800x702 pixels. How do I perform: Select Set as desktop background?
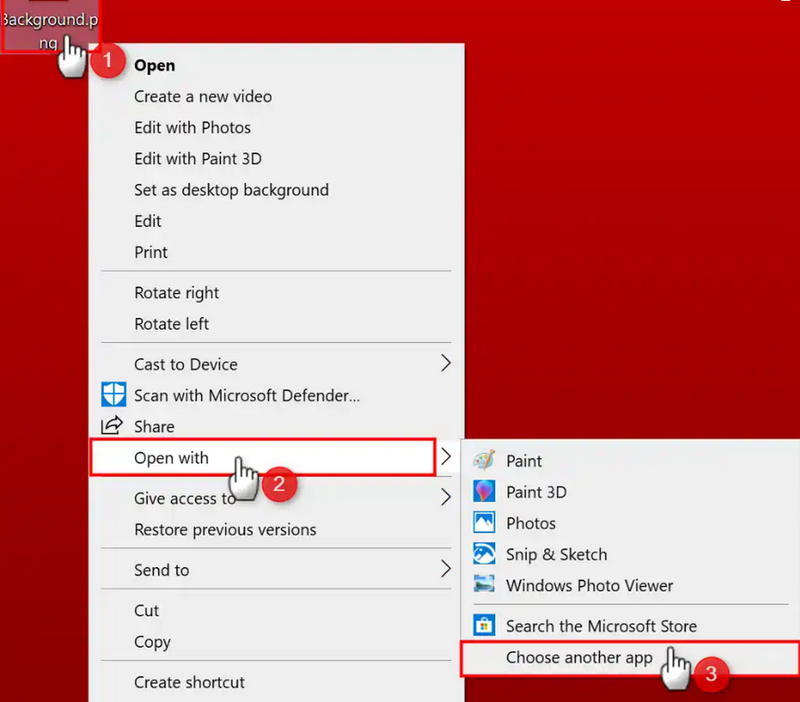276,190
